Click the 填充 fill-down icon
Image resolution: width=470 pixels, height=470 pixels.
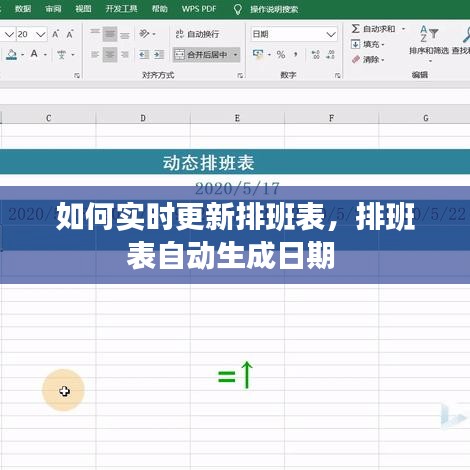pos(355,44)
